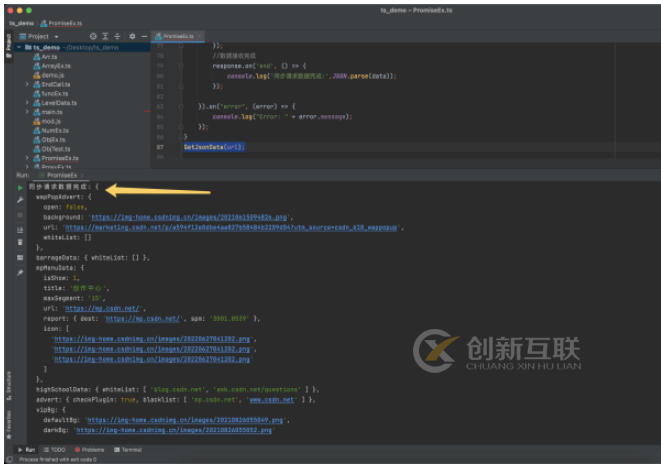
Task: Click the green Rerun button in Run panel
Action: (19, 187)
